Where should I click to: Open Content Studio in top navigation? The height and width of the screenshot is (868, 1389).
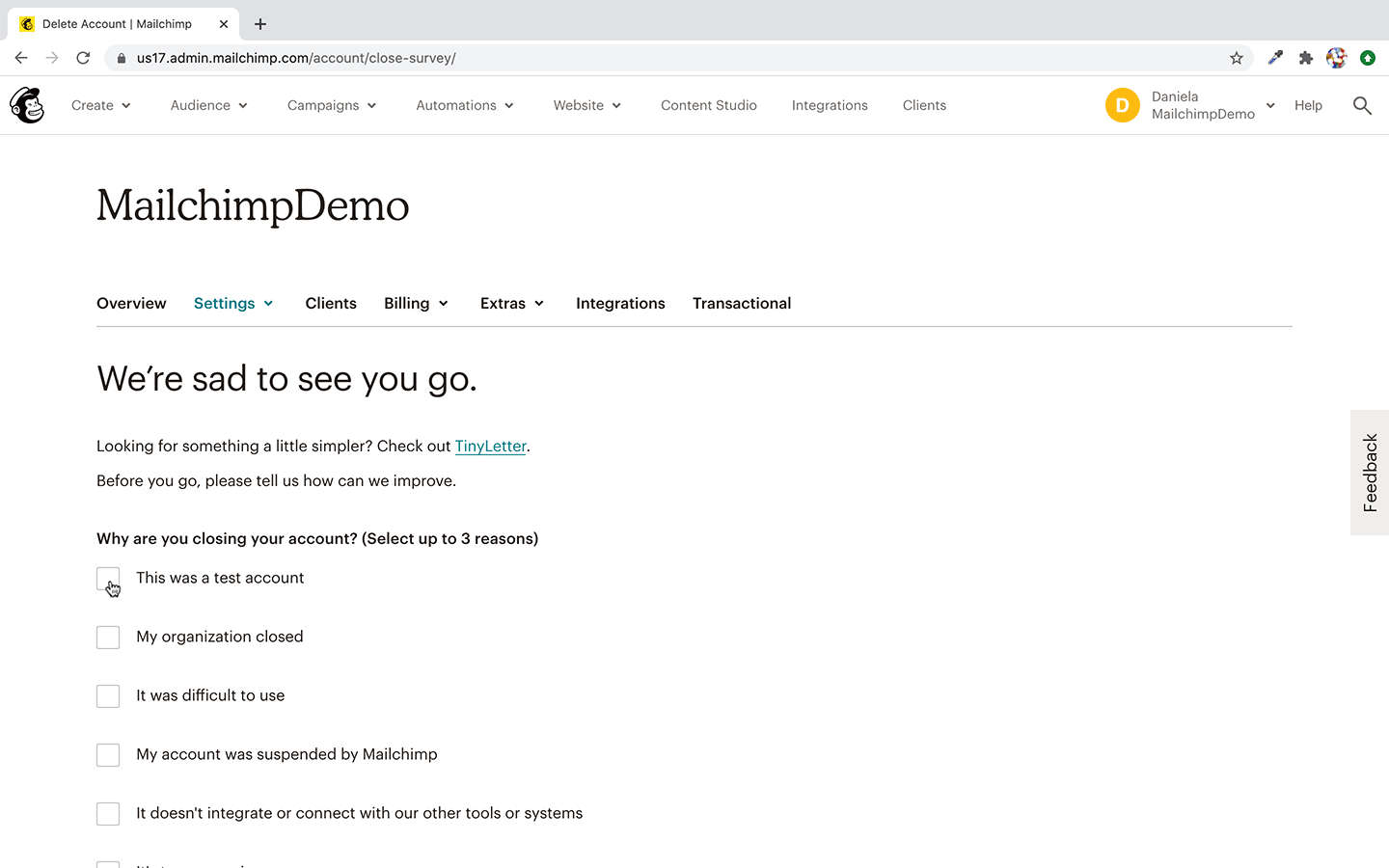(709, 105)
